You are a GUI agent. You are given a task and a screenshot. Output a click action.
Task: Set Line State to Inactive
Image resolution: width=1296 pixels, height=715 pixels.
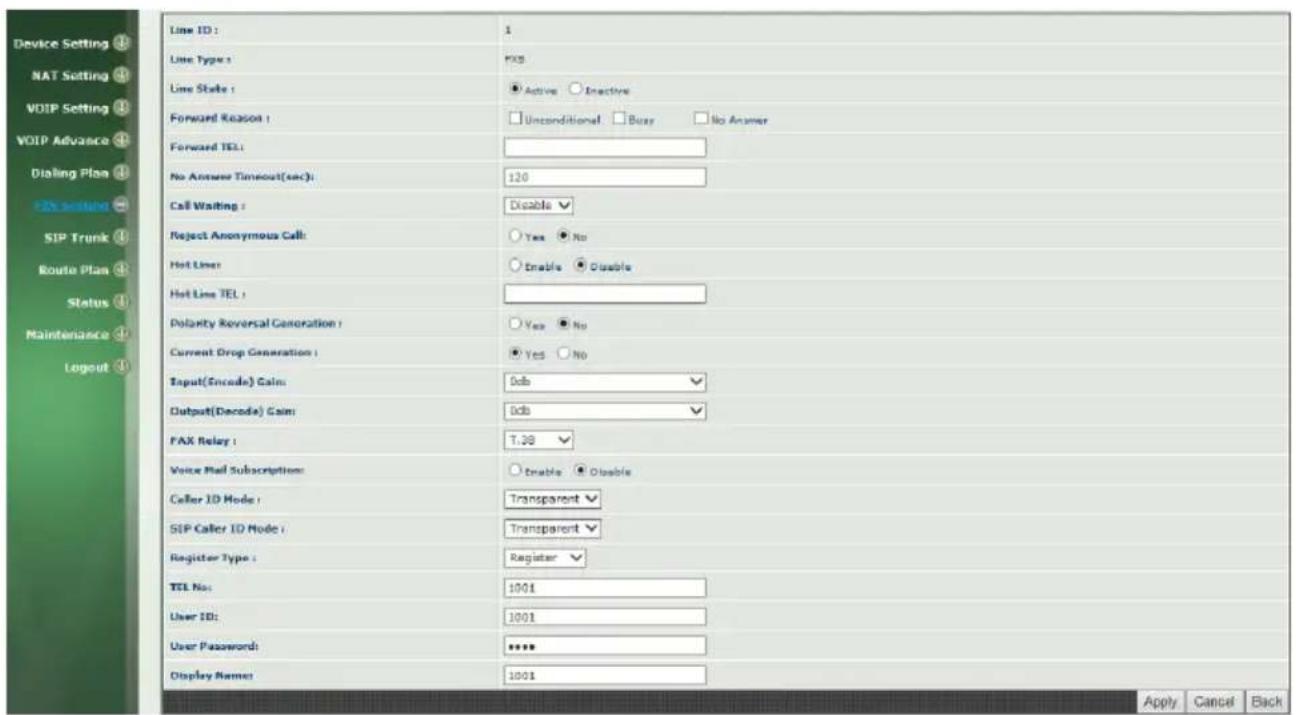(575, 89)
